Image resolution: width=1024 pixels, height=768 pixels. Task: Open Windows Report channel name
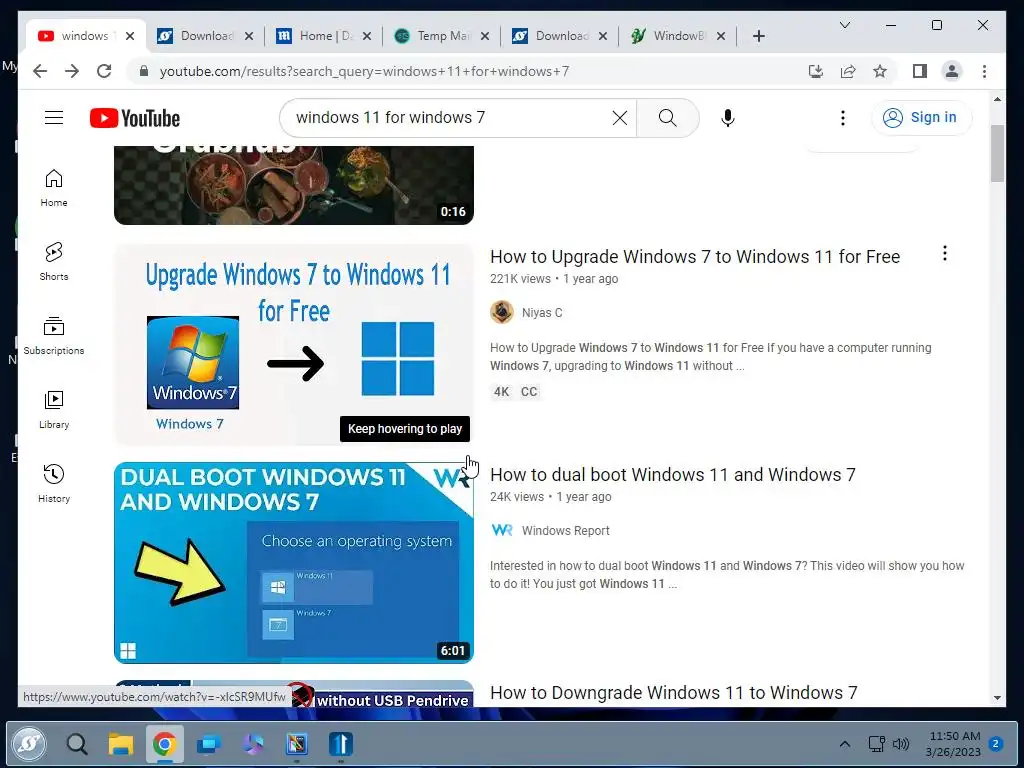pos(565,531)
